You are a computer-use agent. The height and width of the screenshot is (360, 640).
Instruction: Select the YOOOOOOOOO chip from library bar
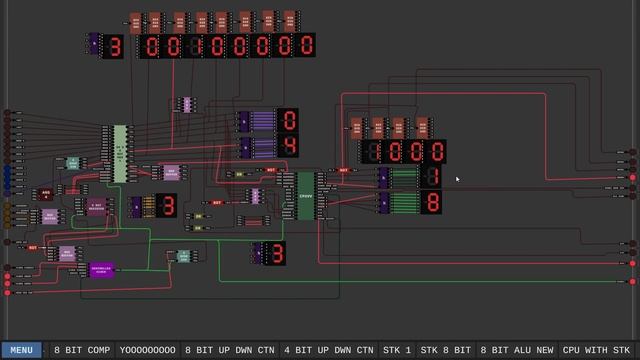click(x=147, y=350)
